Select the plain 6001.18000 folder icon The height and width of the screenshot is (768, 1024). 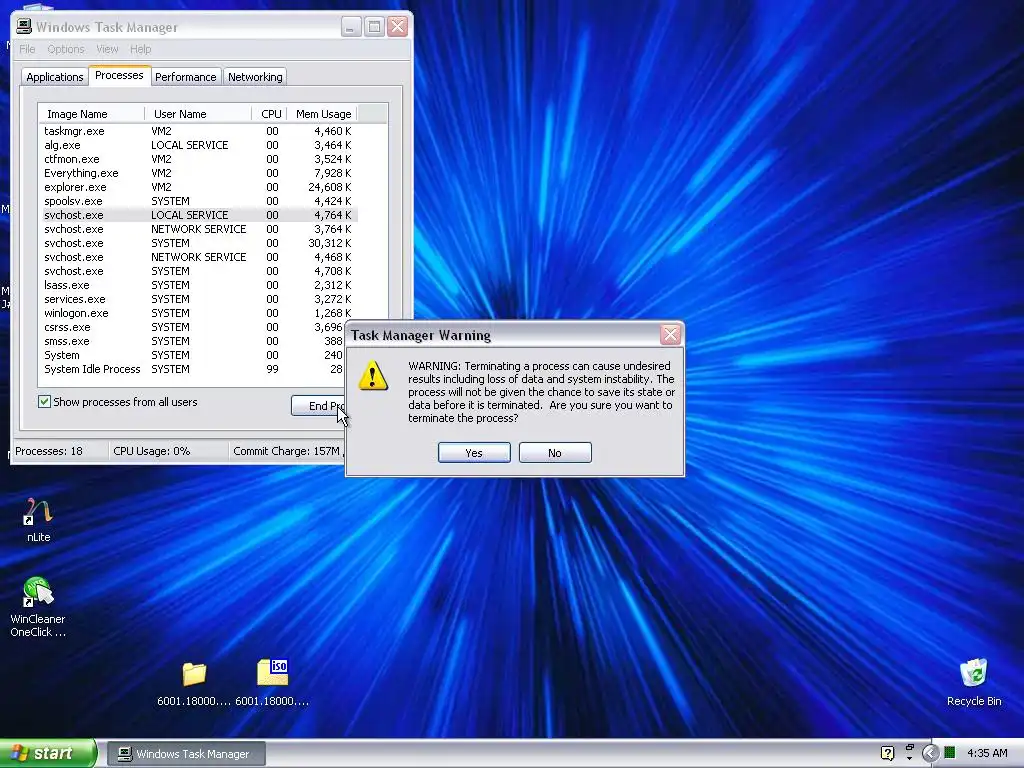(194, 682)
